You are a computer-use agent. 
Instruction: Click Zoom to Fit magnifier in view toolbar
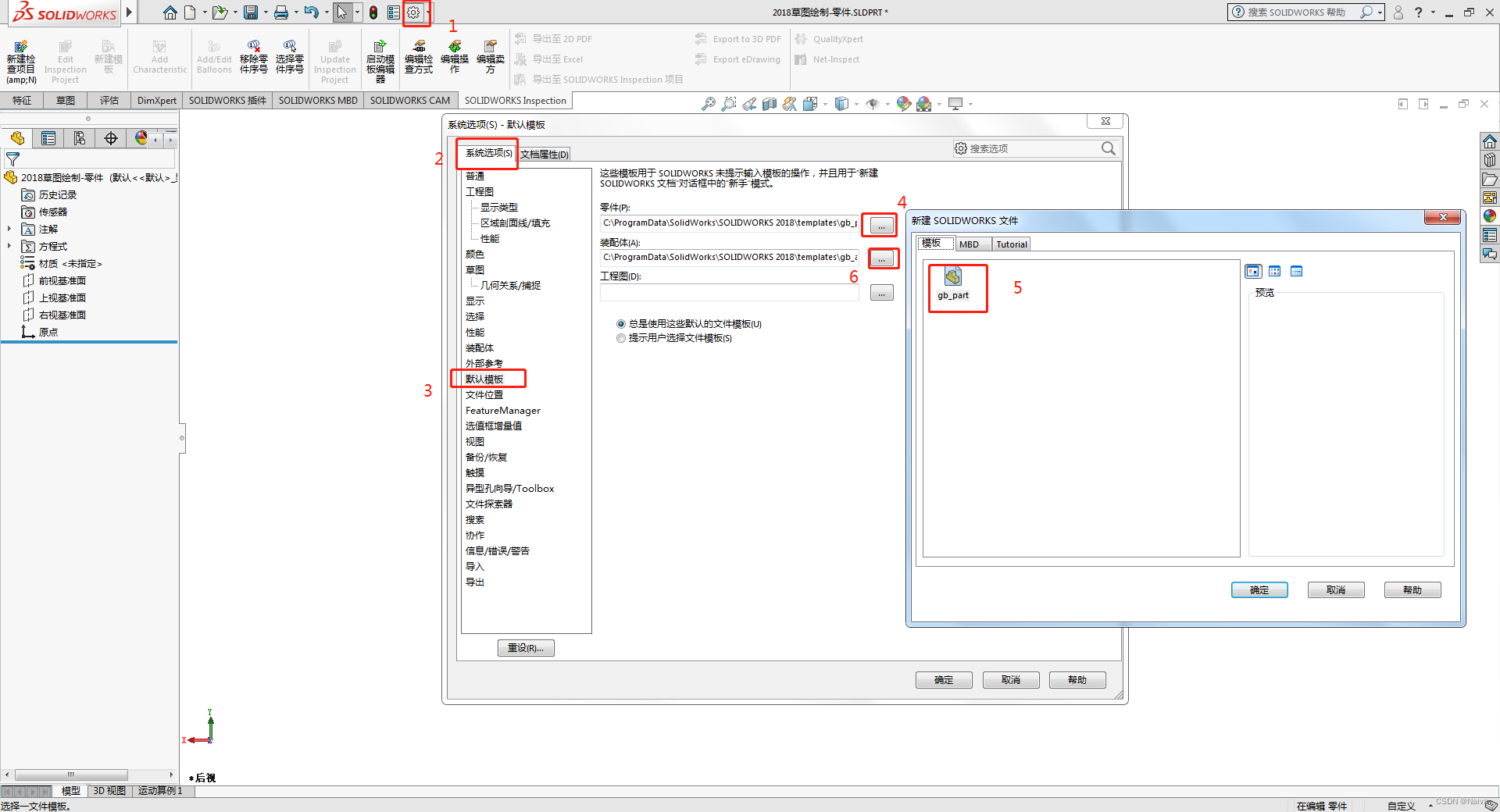click(709, 104)
